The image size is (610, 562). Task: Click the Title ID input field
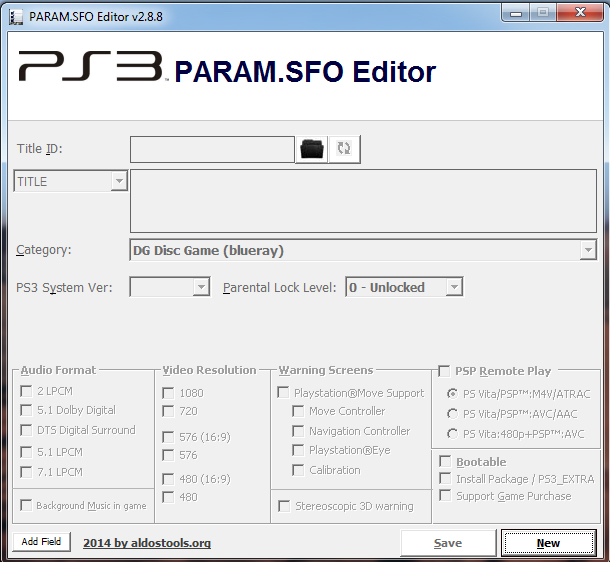(212, 149)
